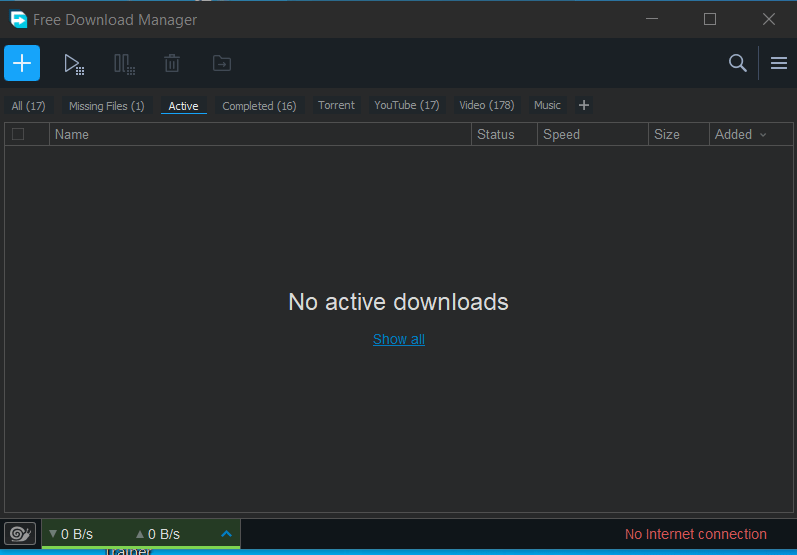797x555 pixels.
Task: Click the Size column header
Action: [x=666, y=134]
